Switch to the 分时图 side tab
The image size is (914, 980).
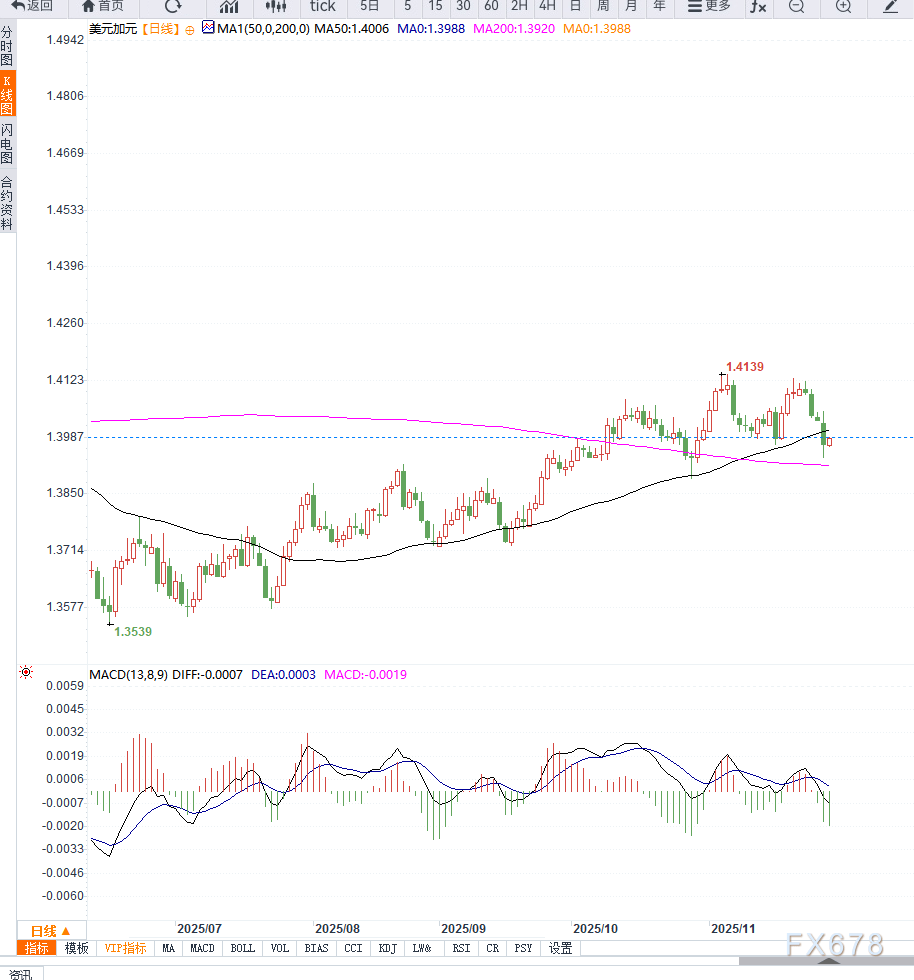click(x=7, y=47)
